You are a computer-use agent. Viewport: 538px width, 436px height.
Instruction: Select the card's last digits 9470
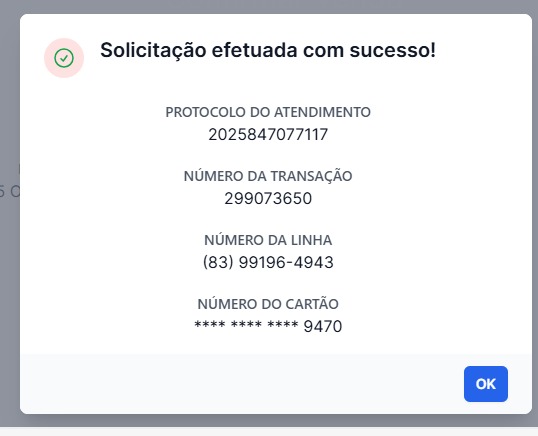click(x=323, y=326)
